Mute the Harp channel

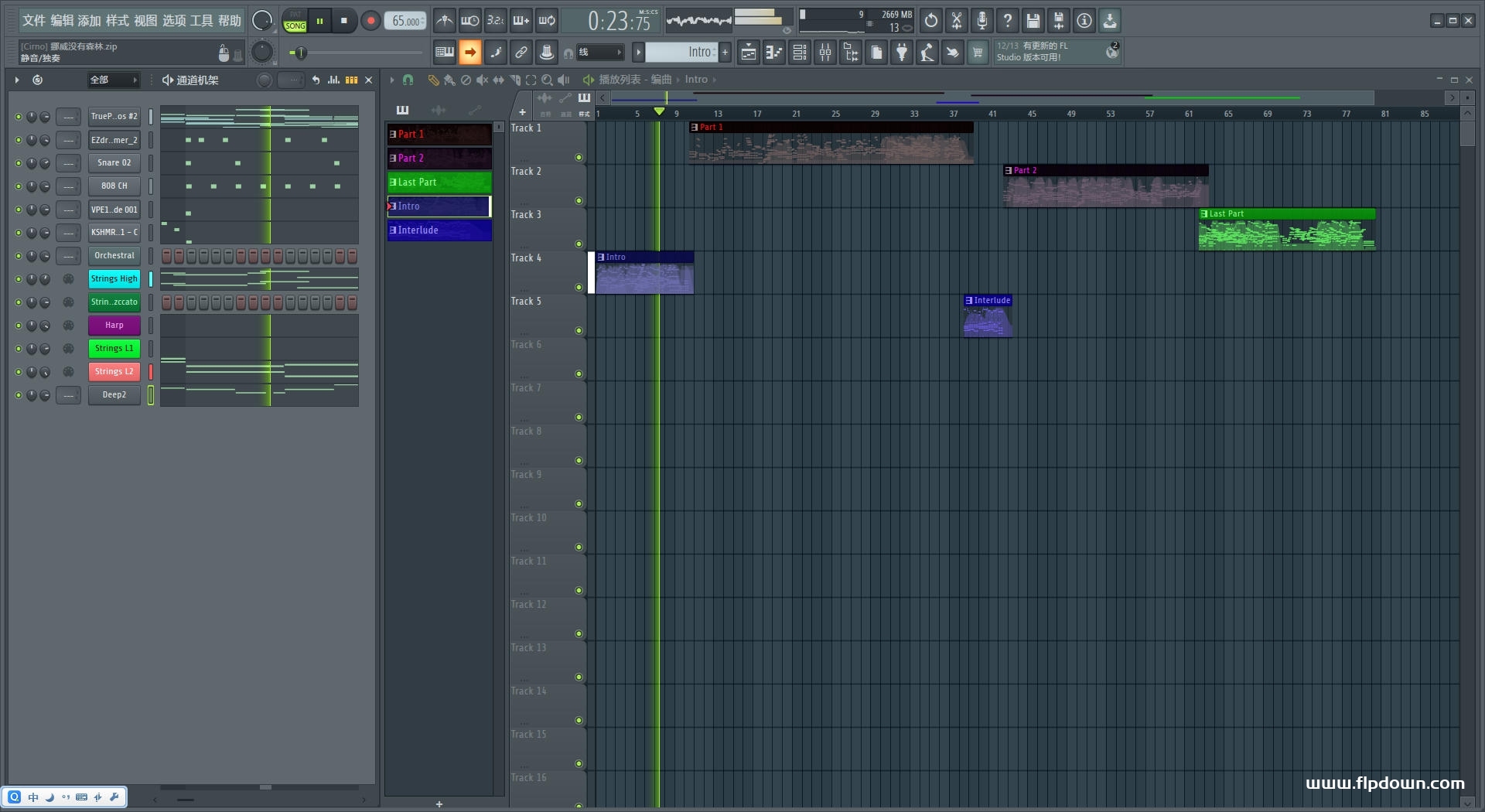(19, 326)
